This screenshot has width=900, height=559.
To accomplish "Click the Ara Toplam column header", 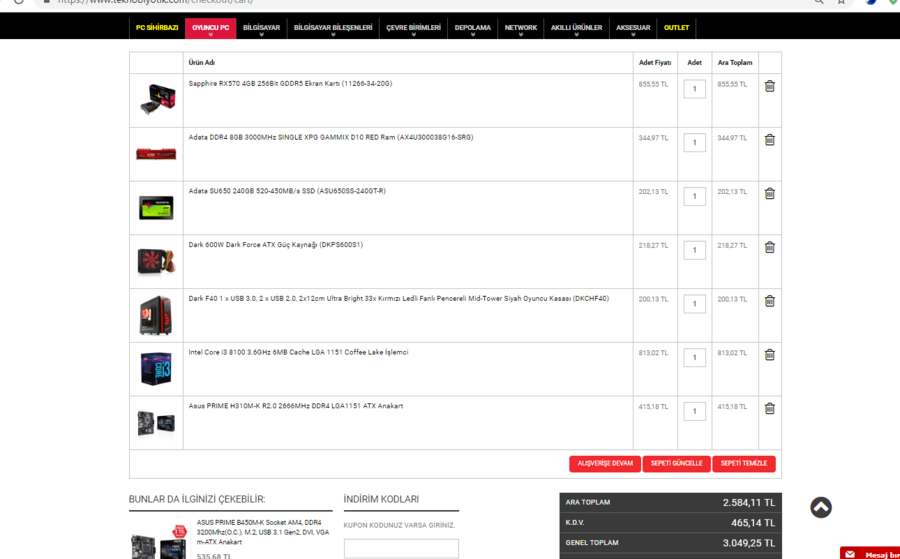I will tap(735, 63).
